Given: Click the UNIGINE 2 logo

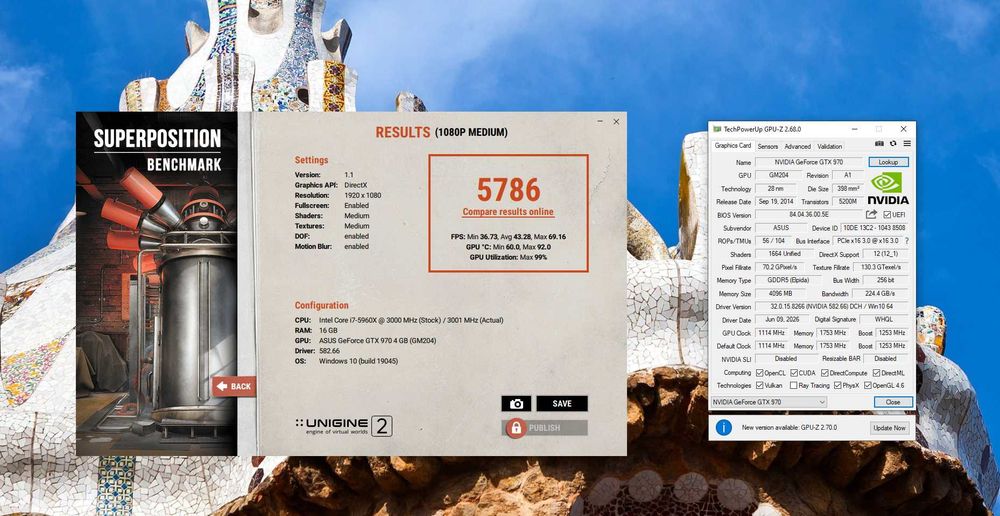Looking at the screenshot, I should pyautogui.click(x=344, y=425).
